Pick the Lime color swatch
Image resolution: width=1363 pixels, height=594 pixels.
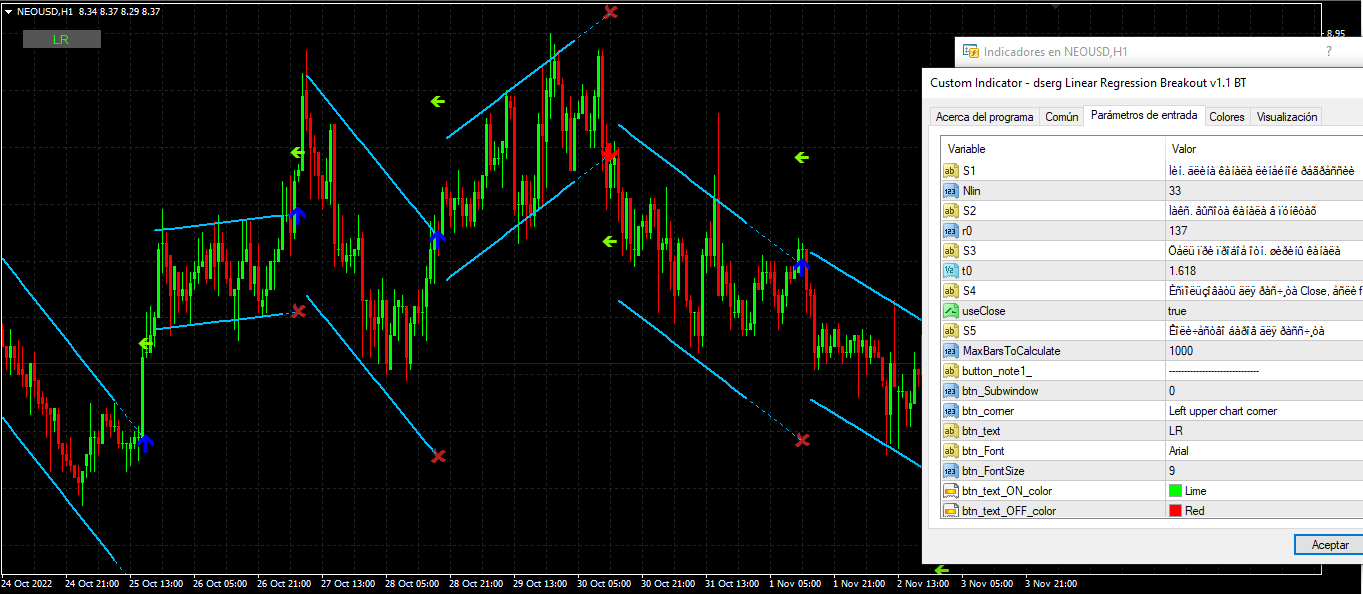point(1175,491)
